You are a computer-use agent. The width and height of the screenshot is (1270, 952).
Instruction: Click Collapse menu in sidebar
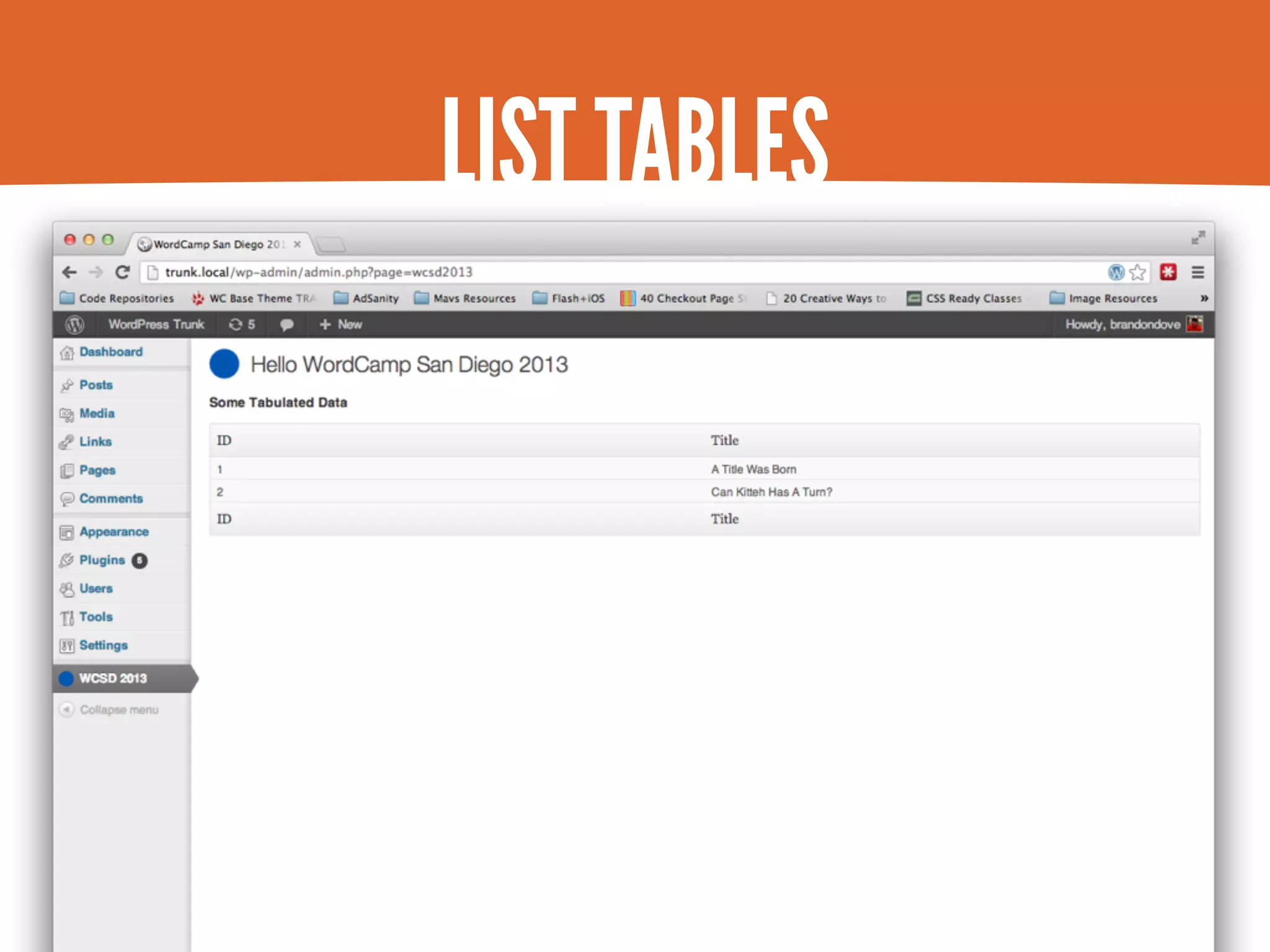click(119, 710)
